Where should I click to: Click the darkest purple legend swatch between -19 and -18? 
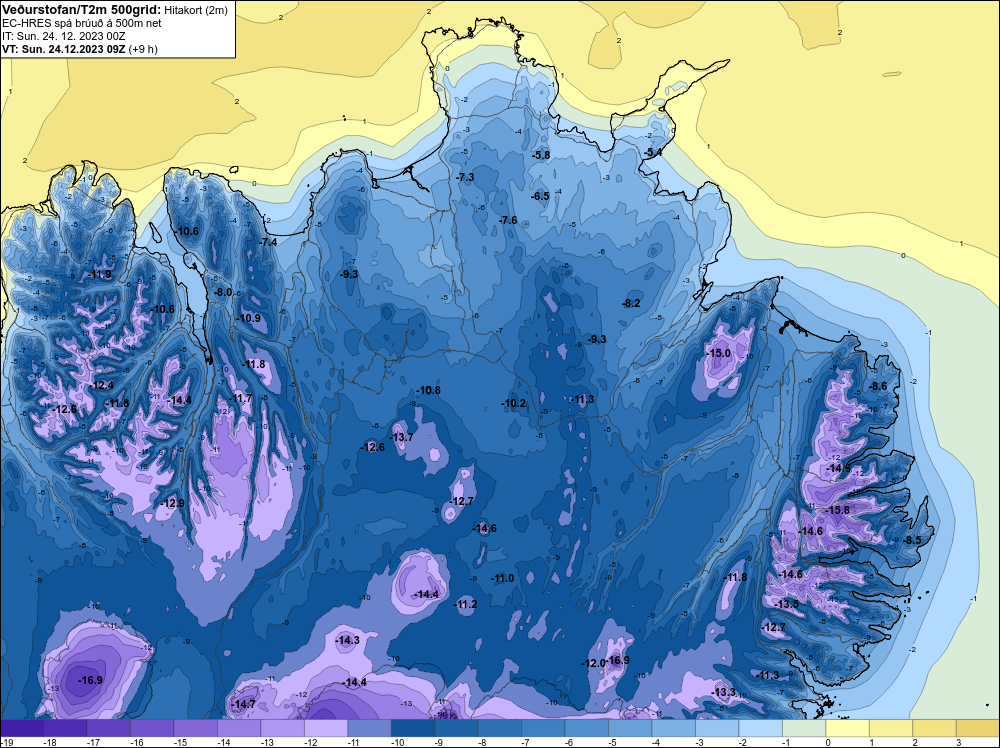(x=22, y=728)
